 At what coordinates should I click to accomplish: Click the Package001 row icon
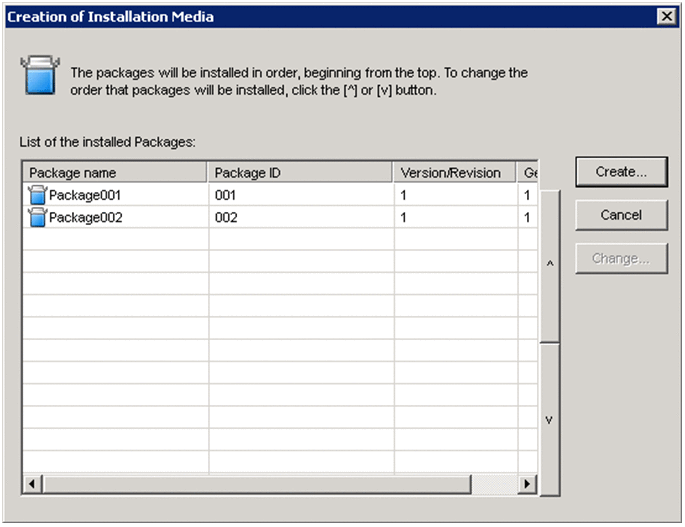[37, 195]
